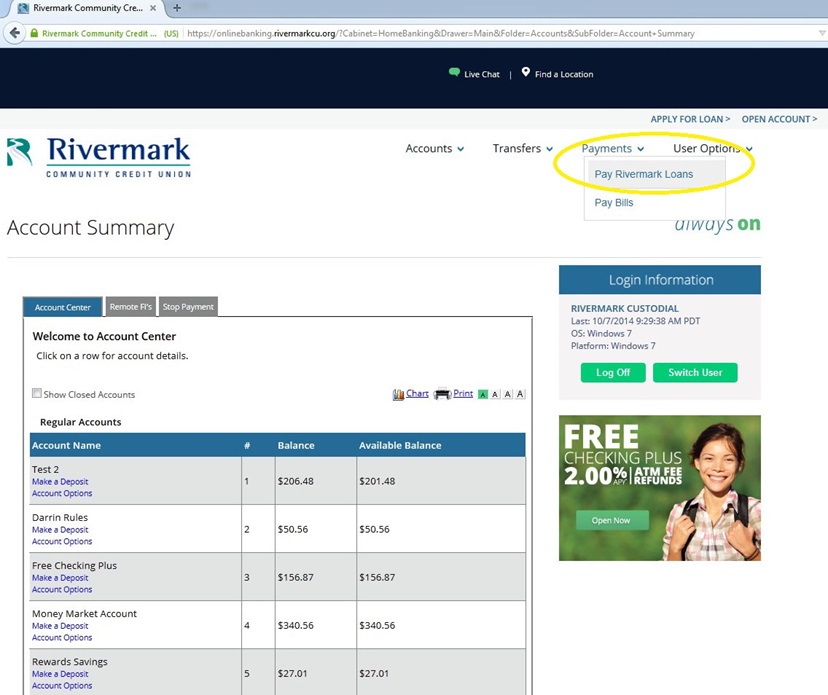The image size is (828, 695).
Task: Select the Test 2 account row name
Action: click(x=45, y=469)
